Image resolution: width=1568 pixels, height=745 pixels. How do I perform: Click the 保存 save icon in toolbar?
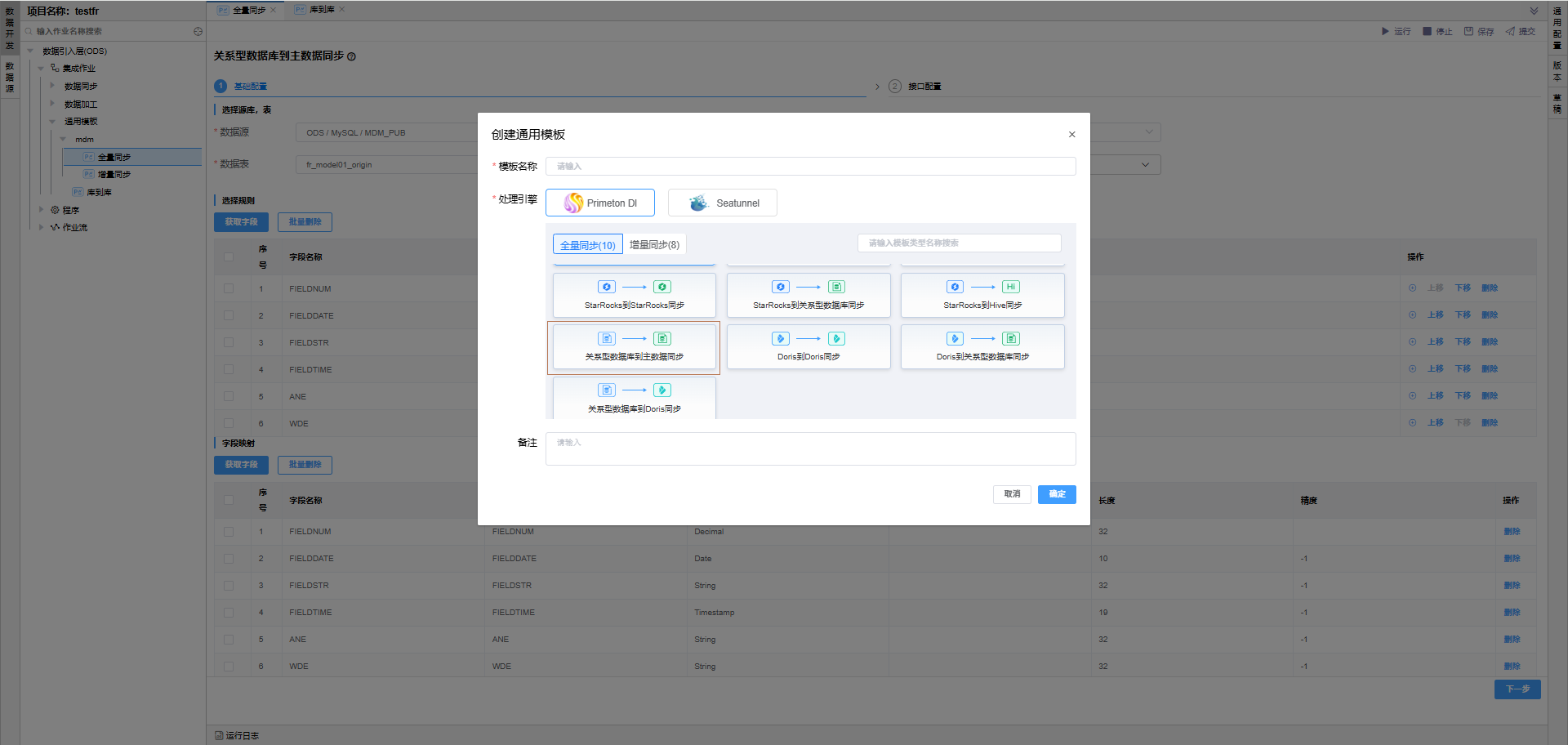1468,31
